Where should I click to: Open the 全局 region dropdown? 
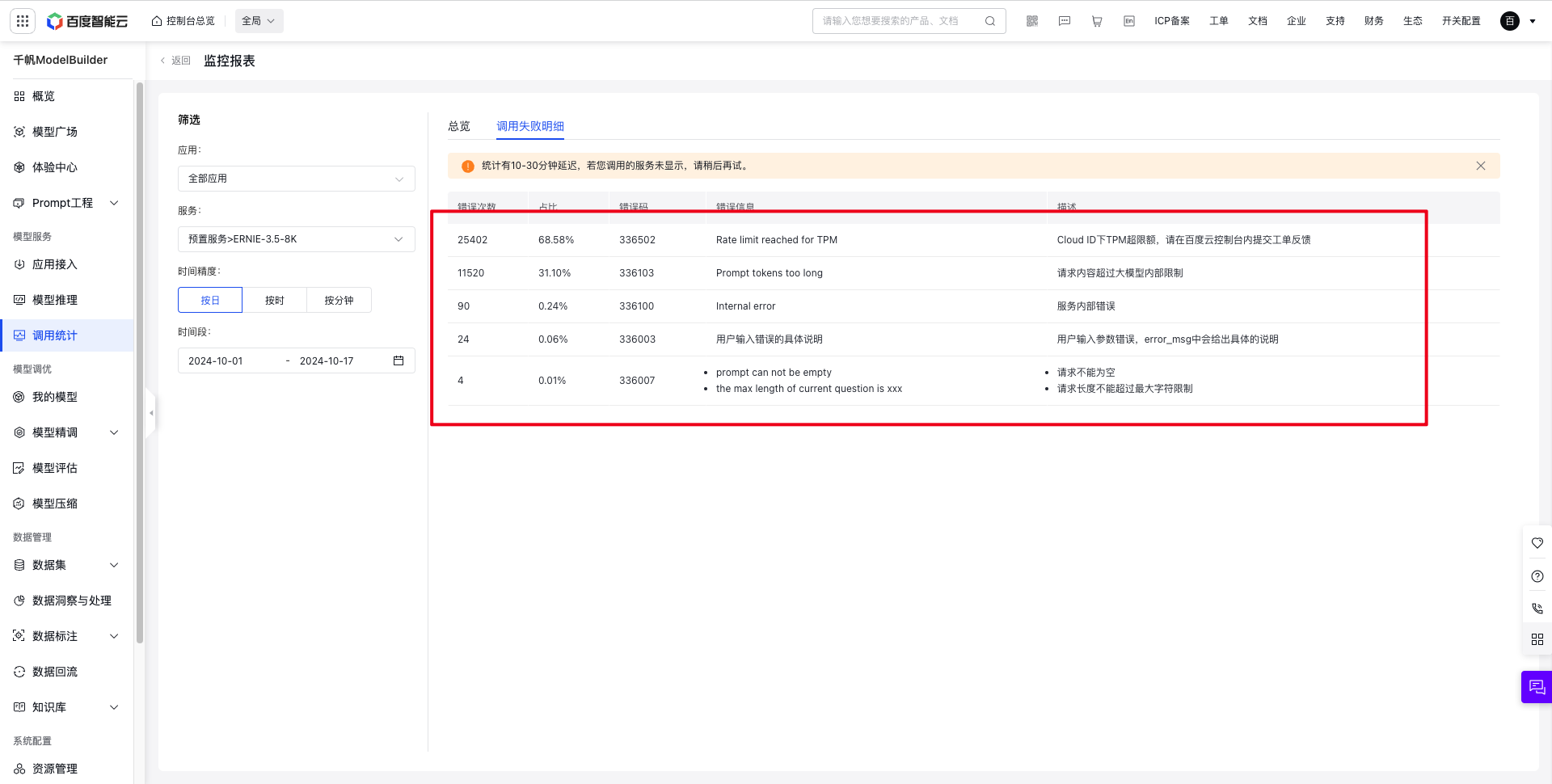click(259, 21)
